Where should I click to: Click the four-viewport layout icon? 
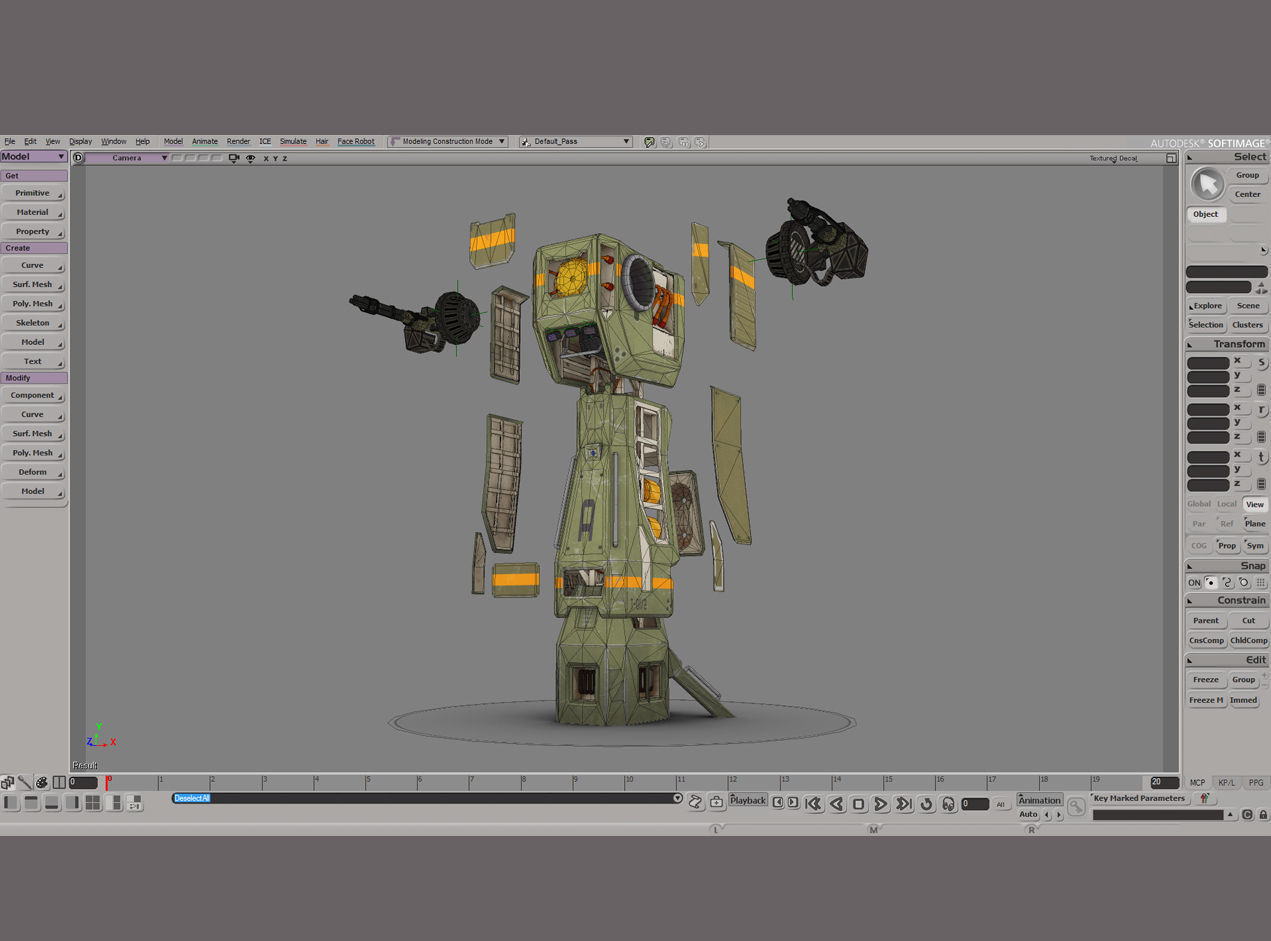[x=93, y=802]
